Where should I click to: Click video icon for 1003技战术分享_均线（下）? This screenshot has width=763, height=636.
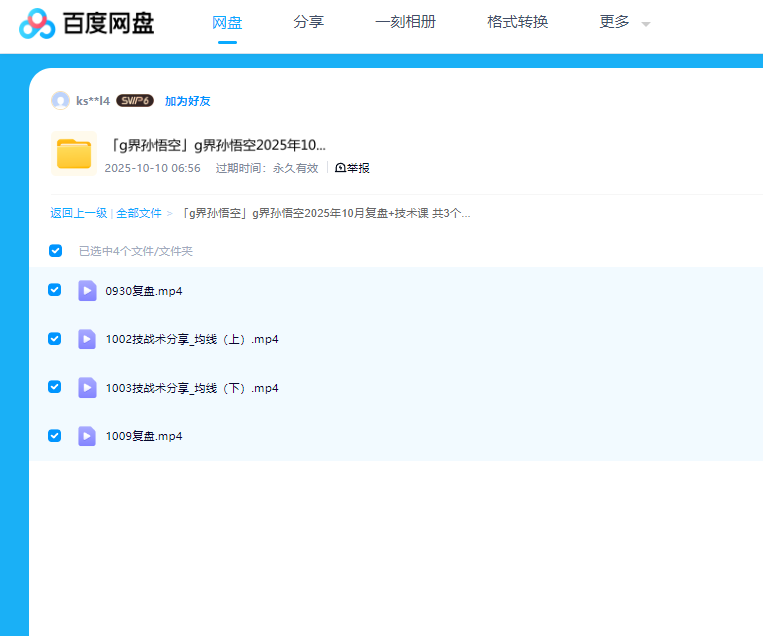(87, 388)
